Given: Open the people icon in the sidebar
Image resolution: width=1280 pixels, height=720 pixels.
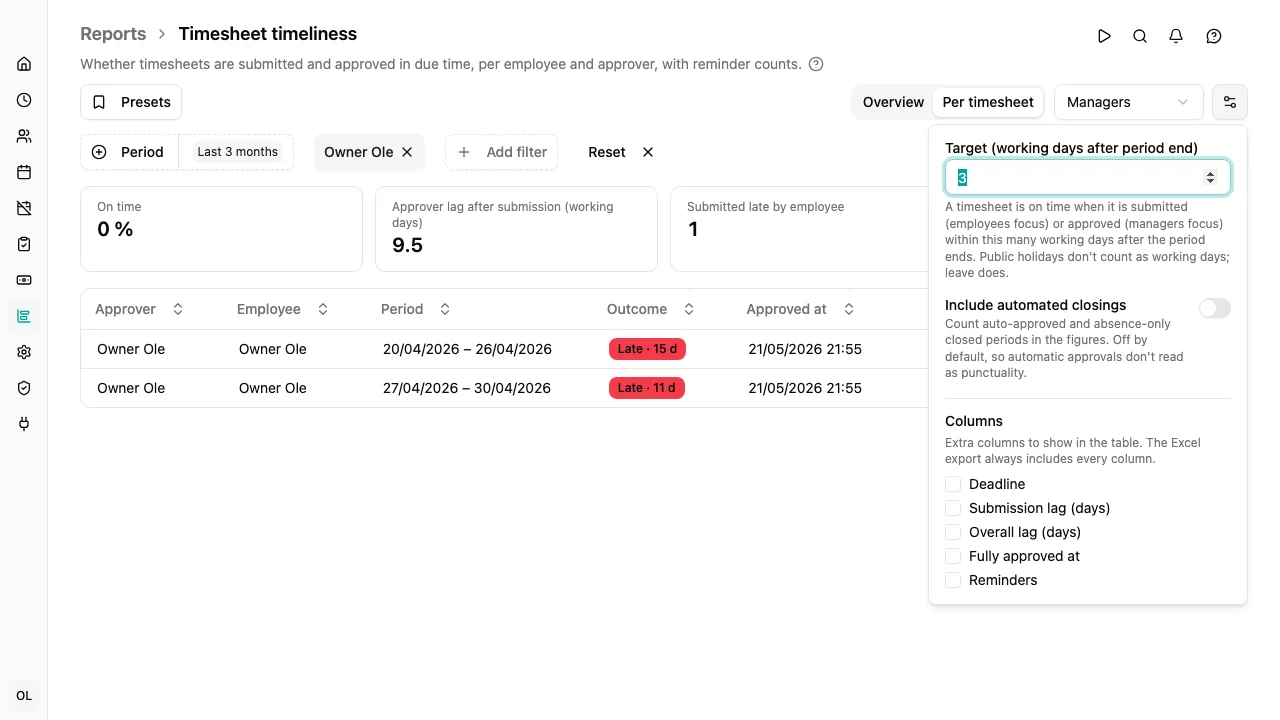Looking at the screenshot, I should [x=24, y=136].
